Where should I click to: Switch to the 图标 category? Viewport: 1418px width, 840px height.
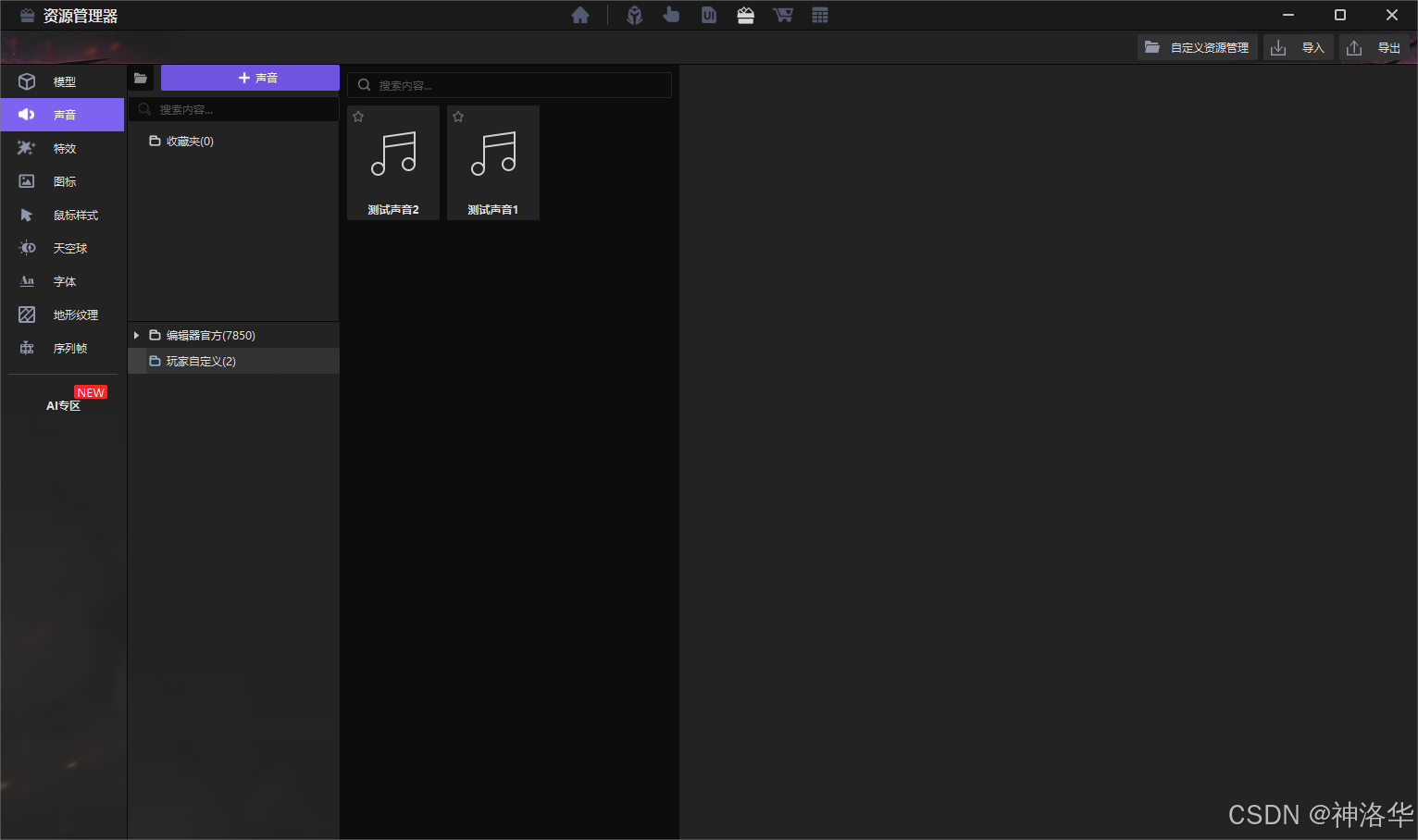point(62,181)
